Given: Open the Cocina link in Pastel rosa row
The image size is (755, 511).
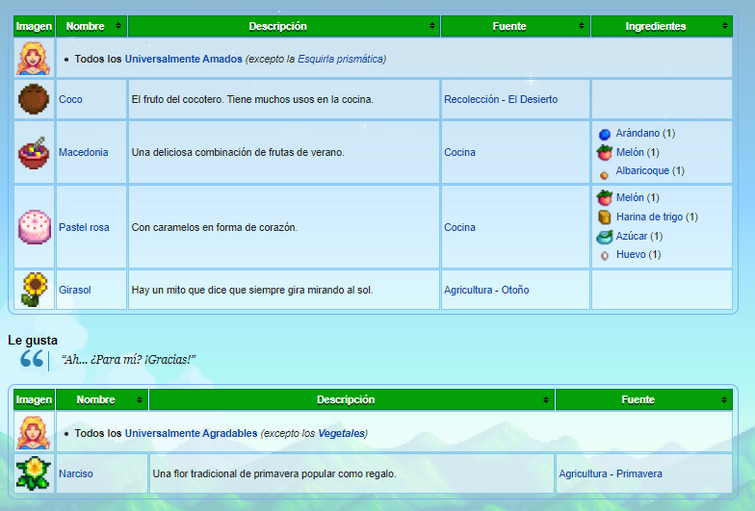Looking at the screenshot, I should tap(459, 227).
